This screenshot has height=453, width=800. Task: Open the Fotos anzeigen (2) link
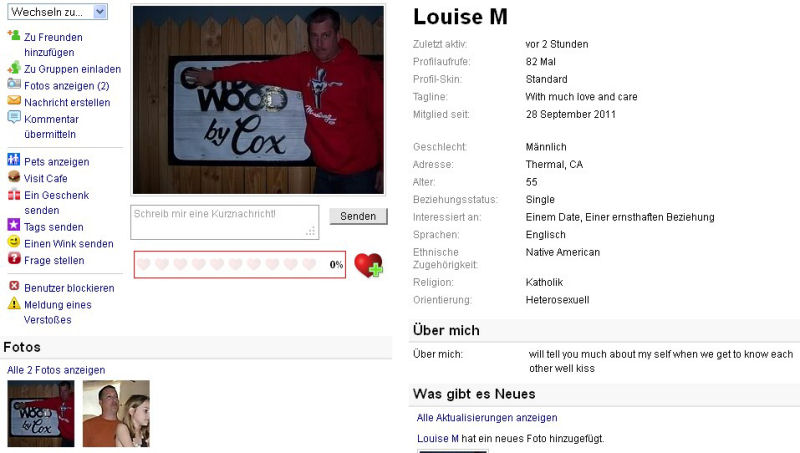(x=66, y=86)
